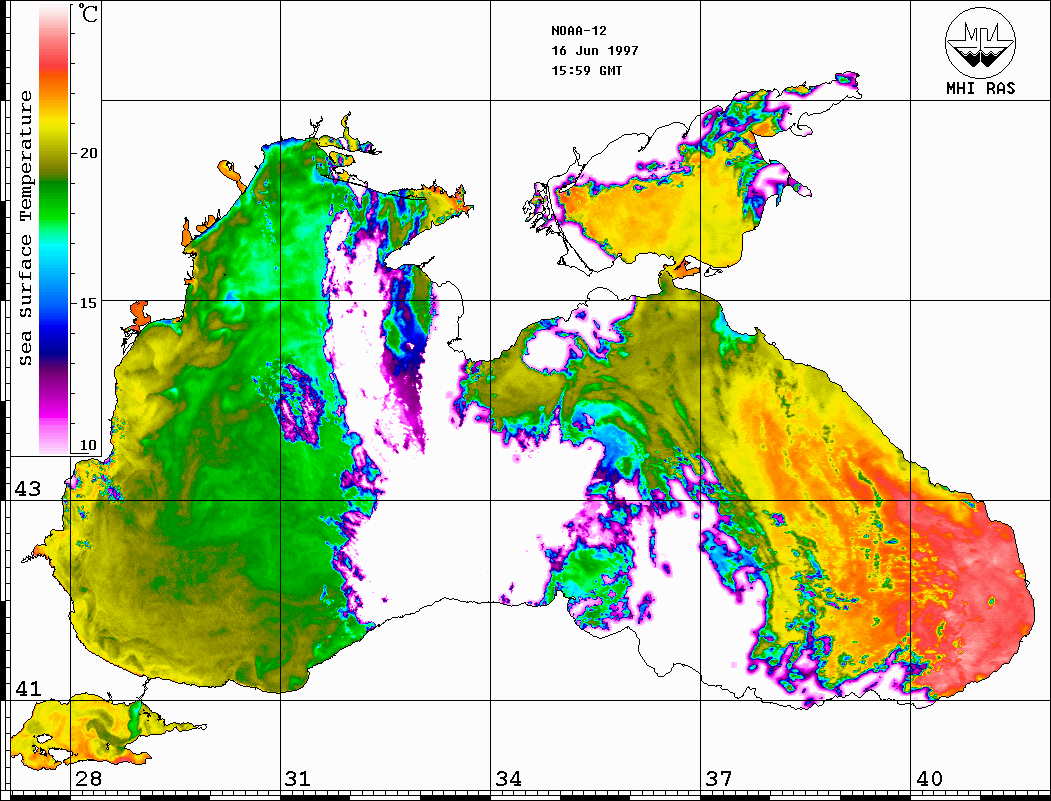Screen dimensions: 1051x801
Task: Click longitude label 34
Action: pos(508,779)
